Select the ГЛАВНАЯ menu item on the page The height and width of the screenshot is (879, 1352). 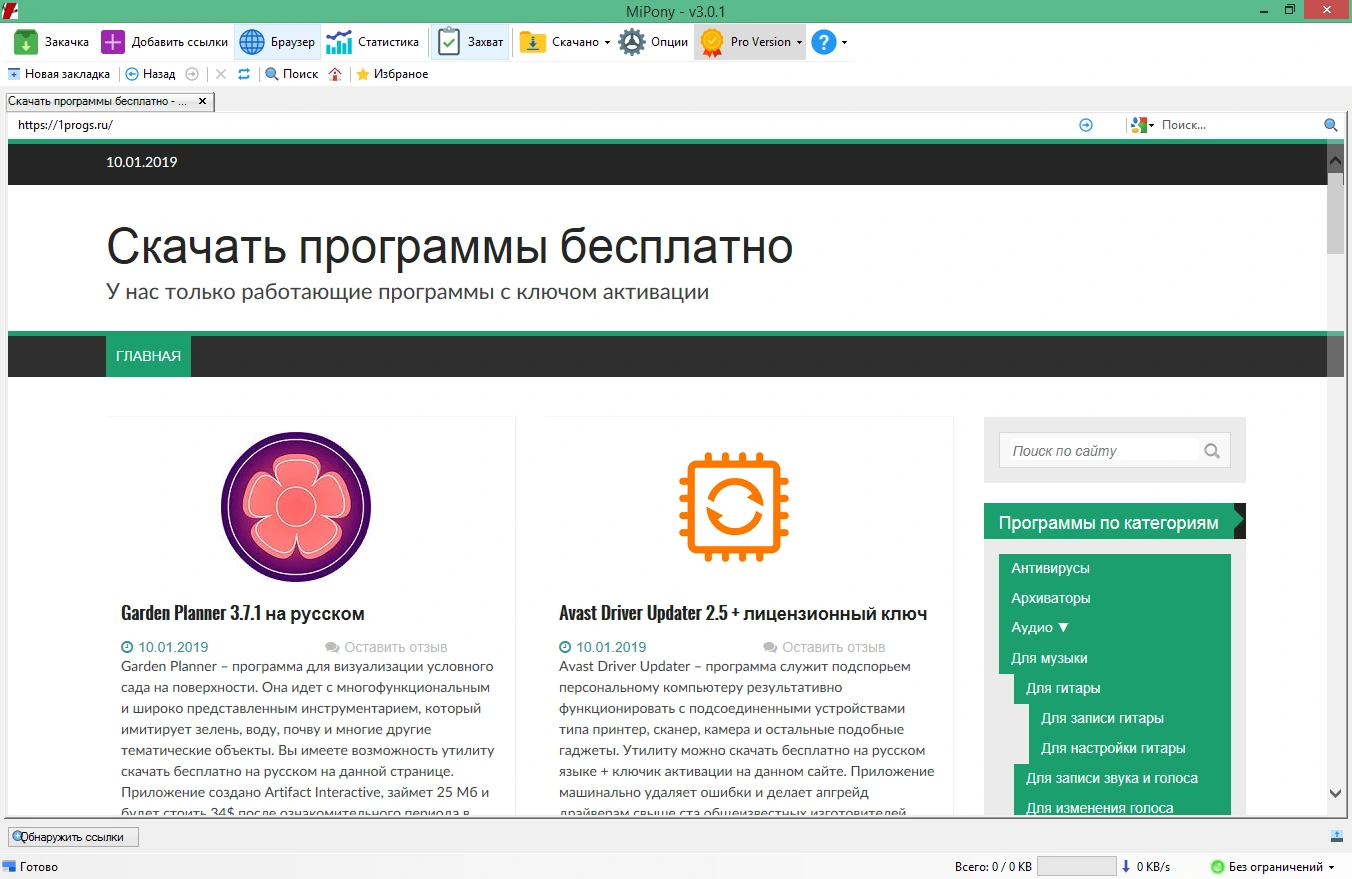(148, 356)
